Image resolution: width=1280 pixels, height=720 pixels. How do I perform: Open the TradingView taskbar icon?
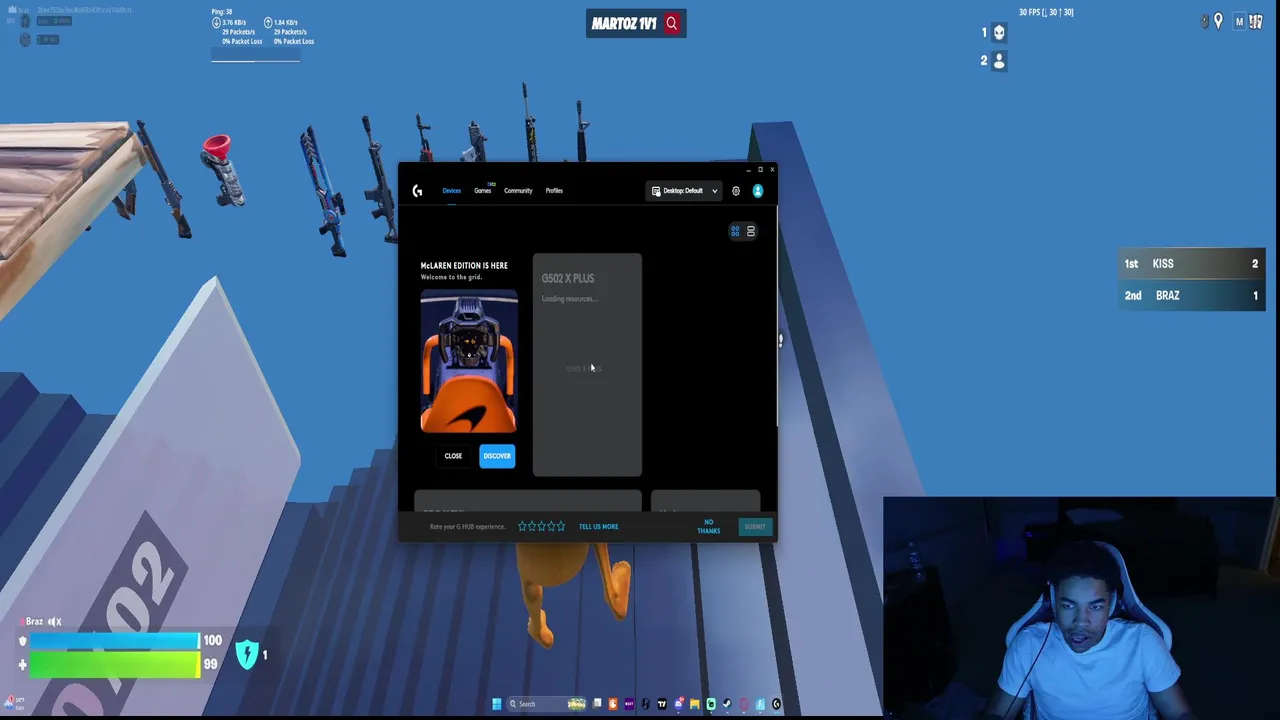[662, 704]
